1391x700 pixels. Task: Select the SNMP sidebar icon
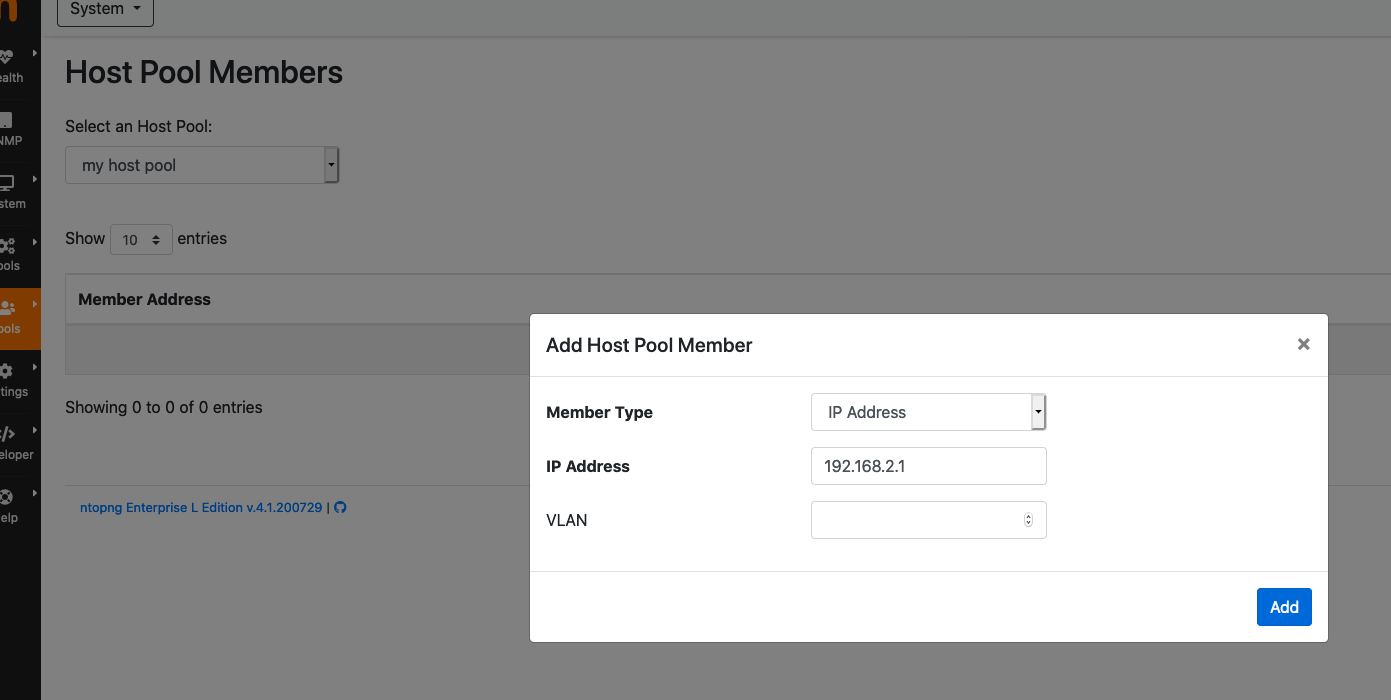(8, 122)
